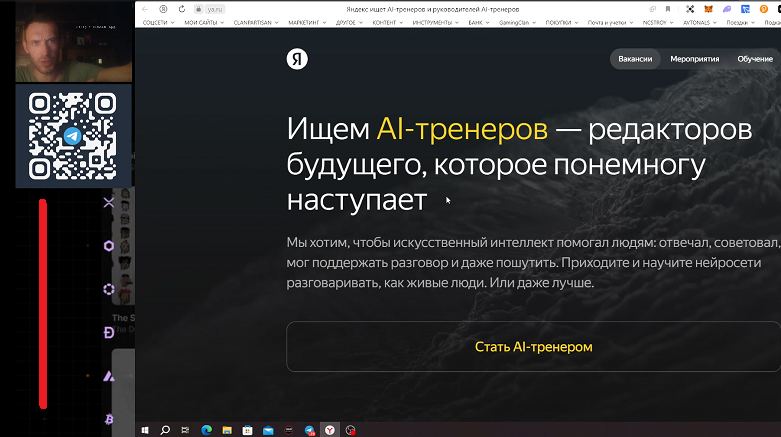Open the Мероприятия section
This screenshot has width=781, height=437.
694,59
